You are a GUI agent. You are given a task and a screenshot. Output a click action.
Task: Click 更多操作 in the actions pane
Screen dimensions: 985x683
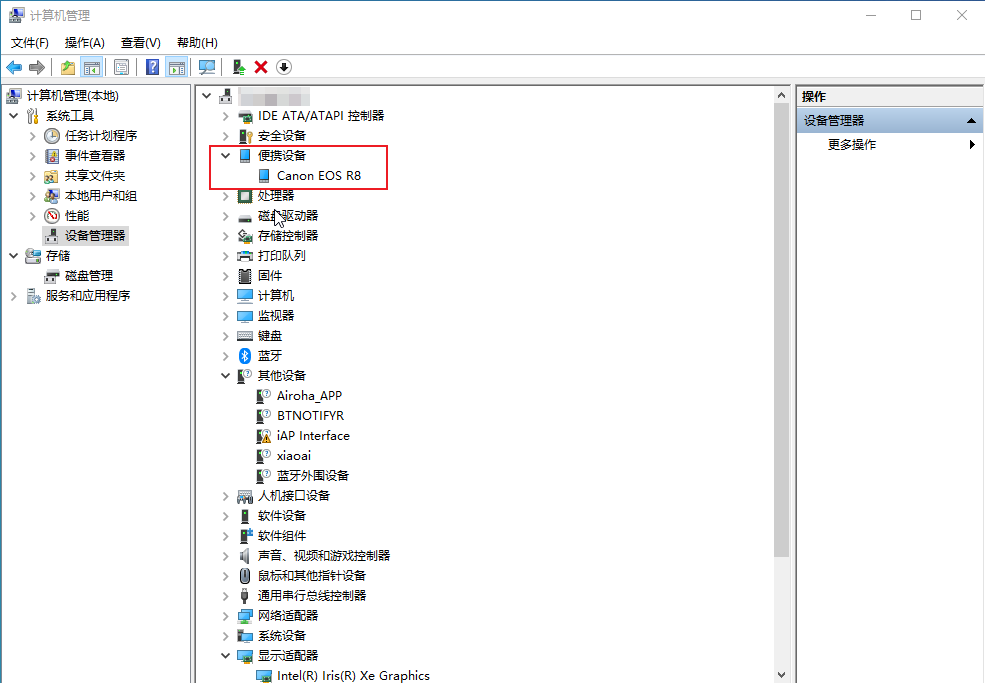(x=852, y=145)
